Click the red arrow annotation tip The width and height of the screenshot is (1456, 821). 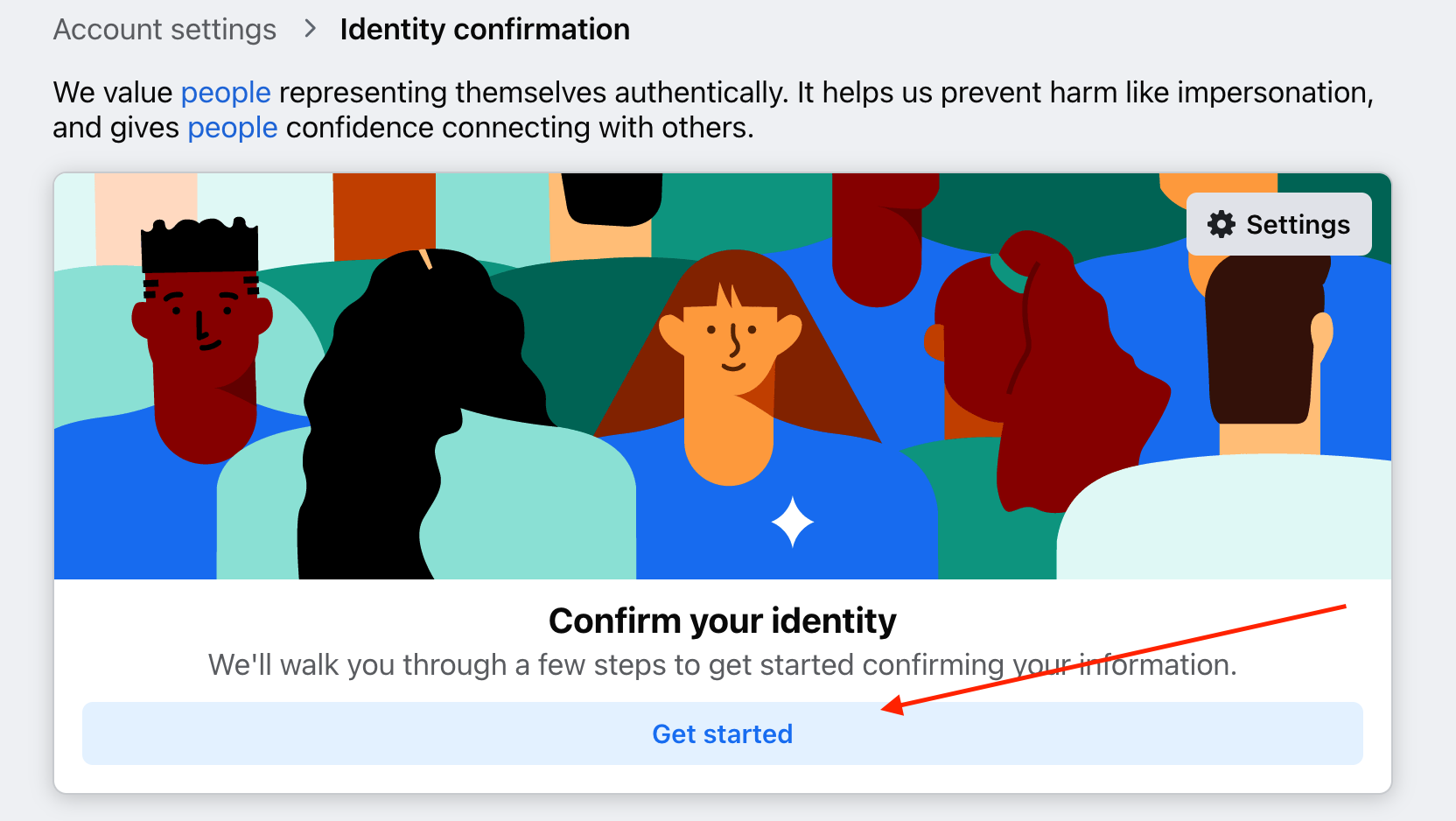point(887,707)
